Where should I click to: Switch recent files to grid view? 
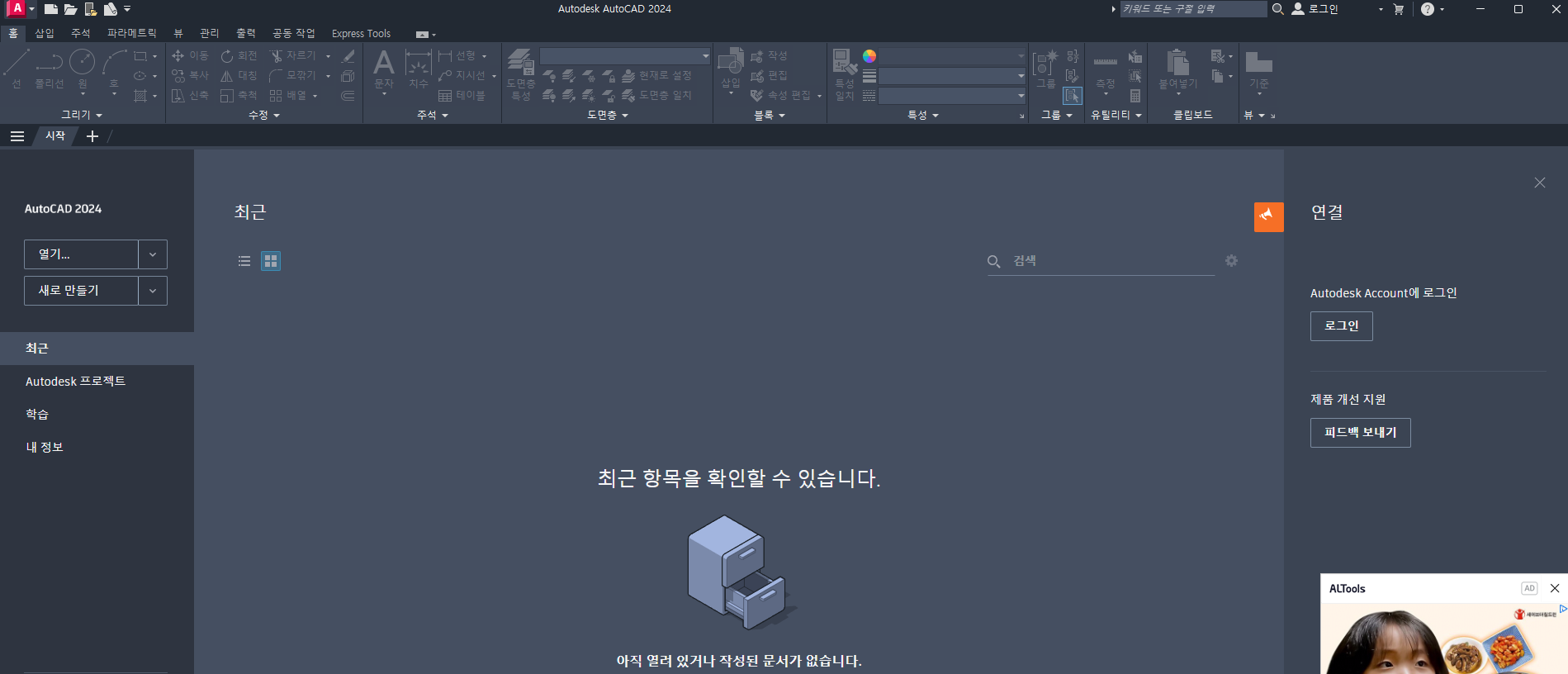[271, 261]
